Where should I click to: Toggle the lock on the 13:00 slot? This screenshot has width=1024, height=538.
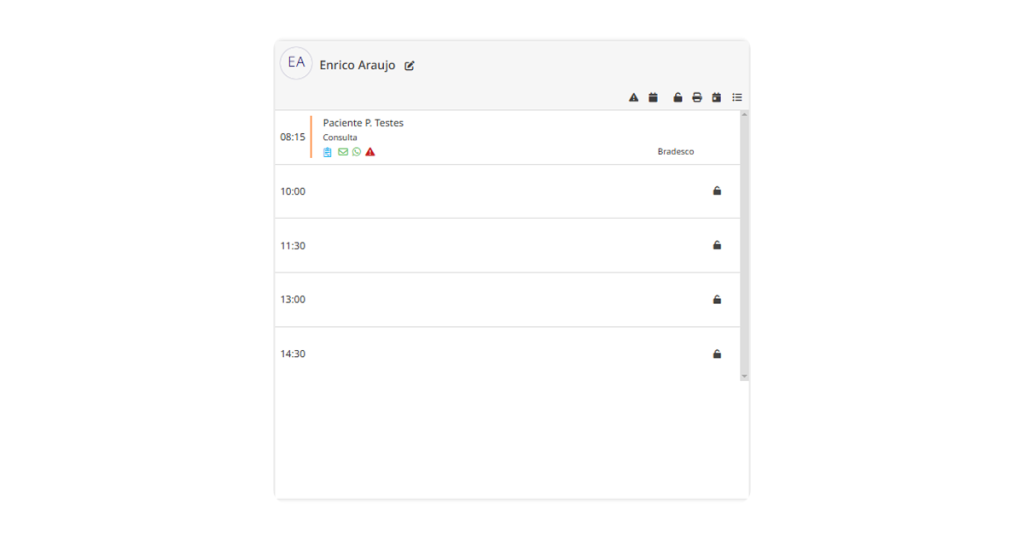(x=717, y=299)
